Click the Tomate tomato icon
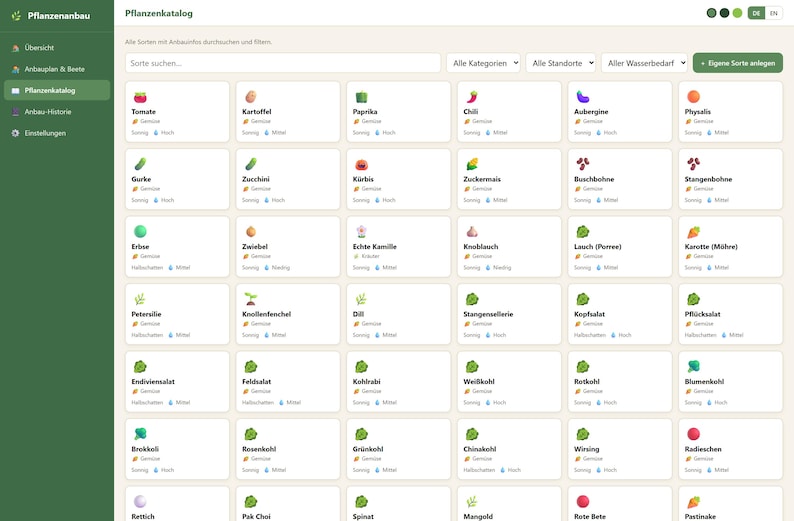 click(140, 96)
